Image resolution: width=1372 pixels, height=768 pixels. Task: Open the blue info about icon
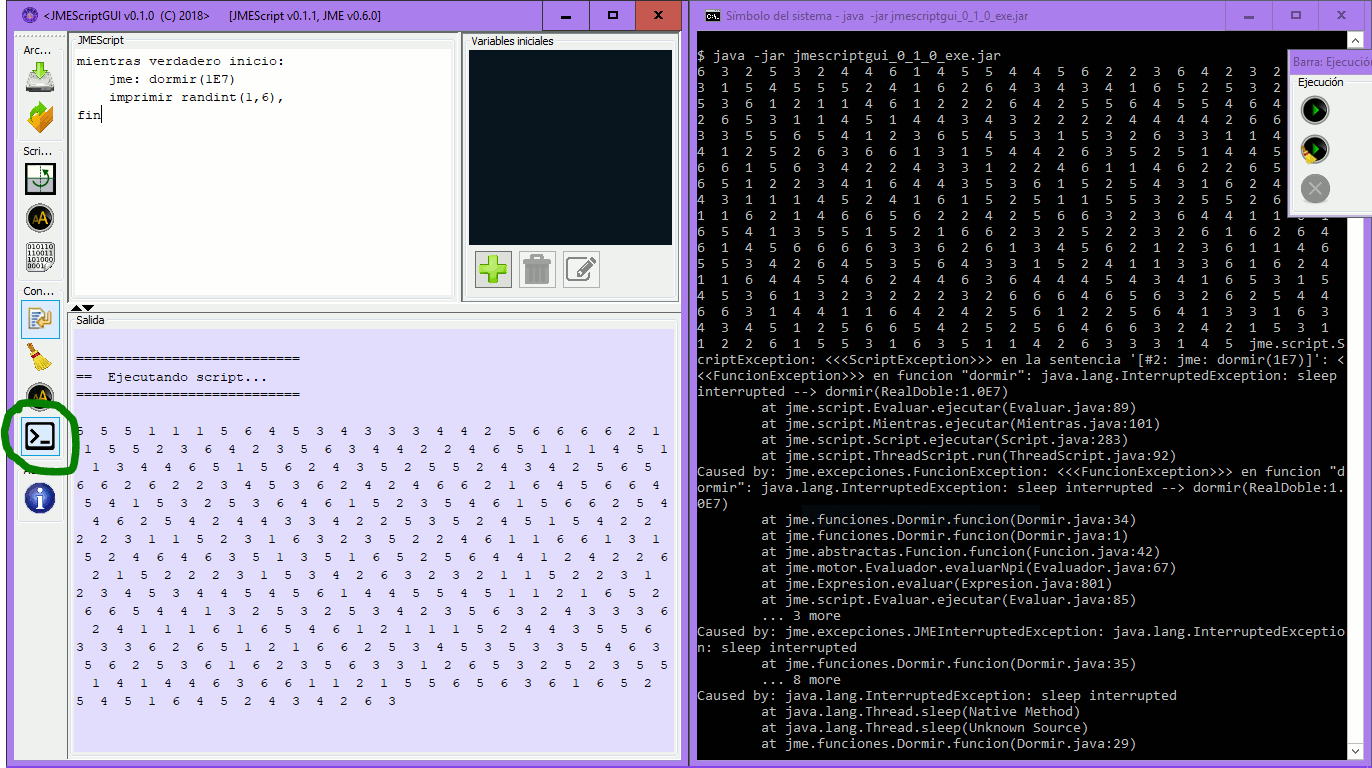point(40,498)
